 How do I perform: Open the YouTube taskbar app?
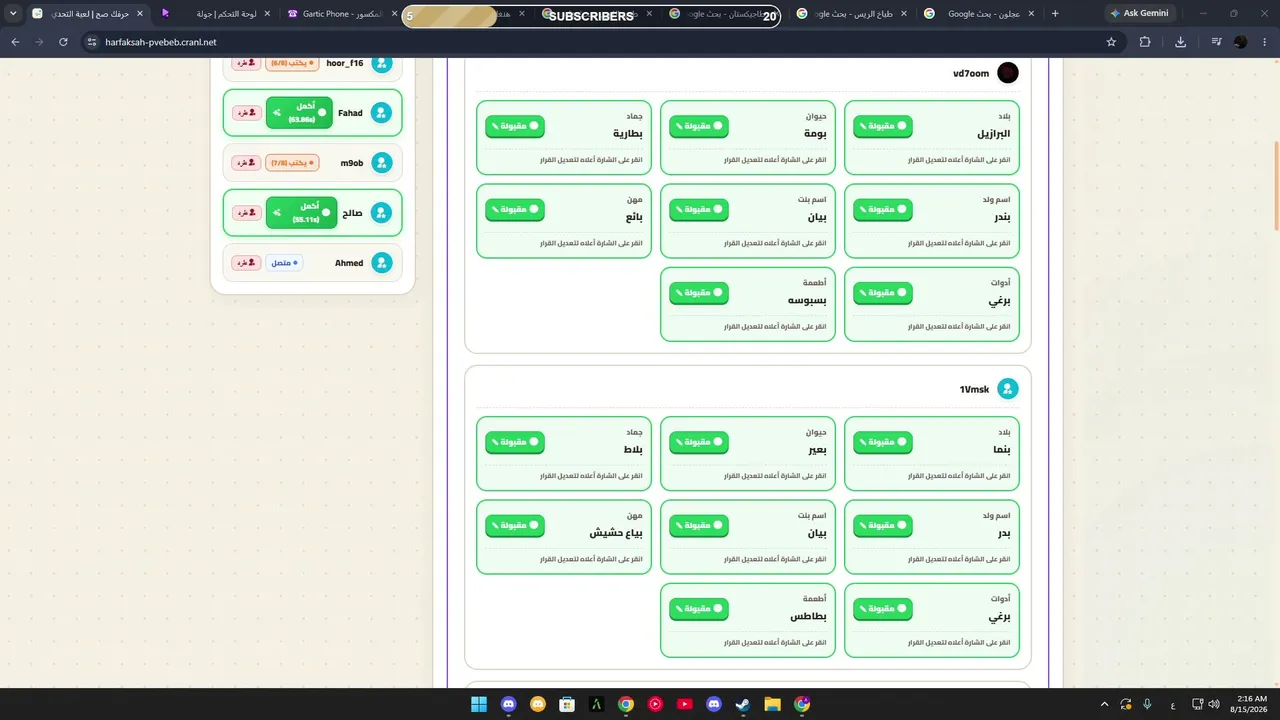point(684,704)
